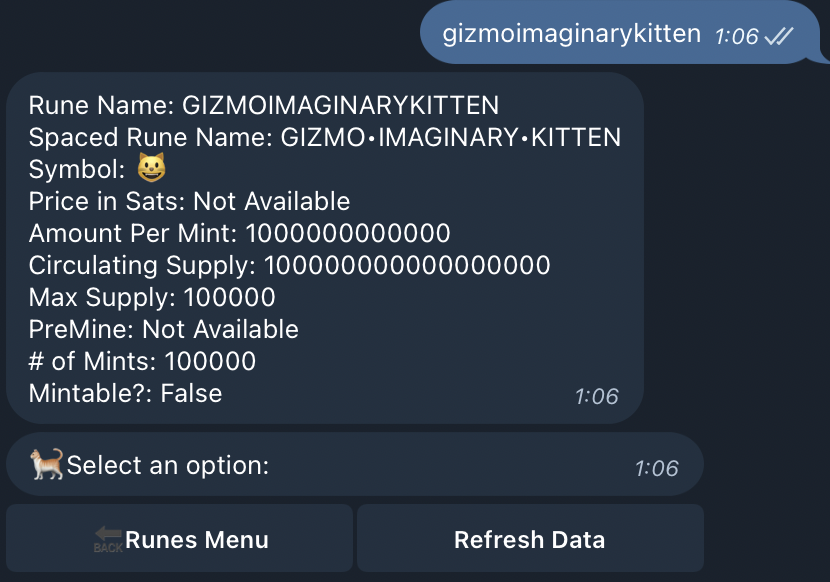The image size is (830, 582).
Task: Click the # of Mints line
Action: tap(142, 361)
